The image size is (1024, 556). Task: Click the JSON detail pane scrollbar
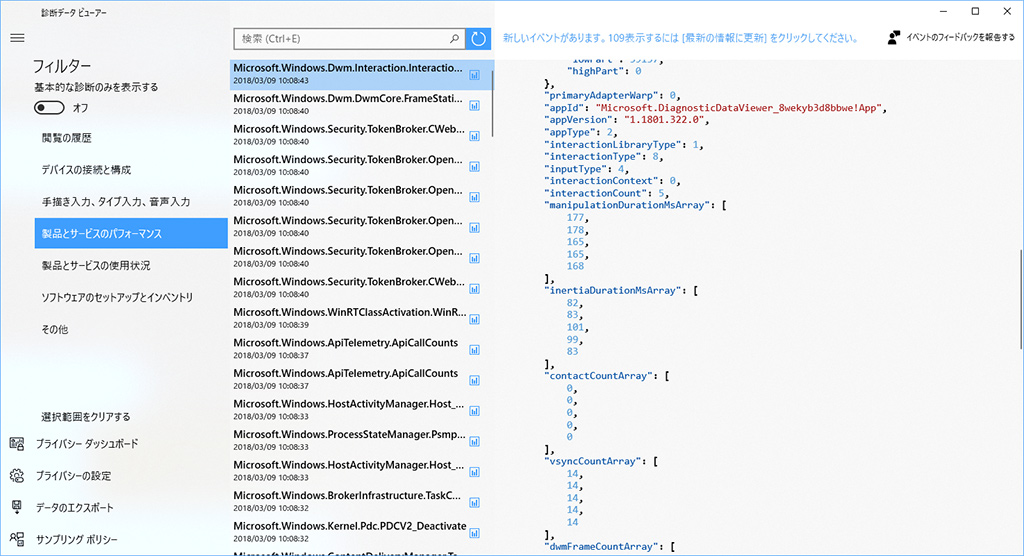point(1021,298)
